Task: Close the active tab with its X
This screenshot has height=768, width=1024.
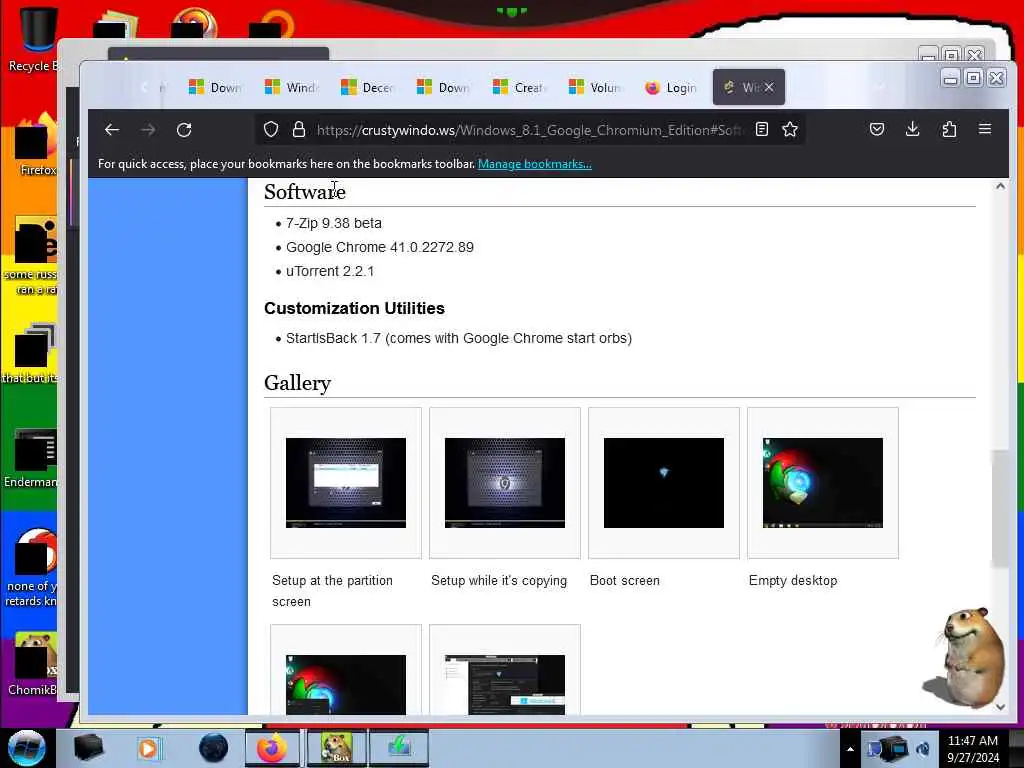Action: tap(769, 87)
